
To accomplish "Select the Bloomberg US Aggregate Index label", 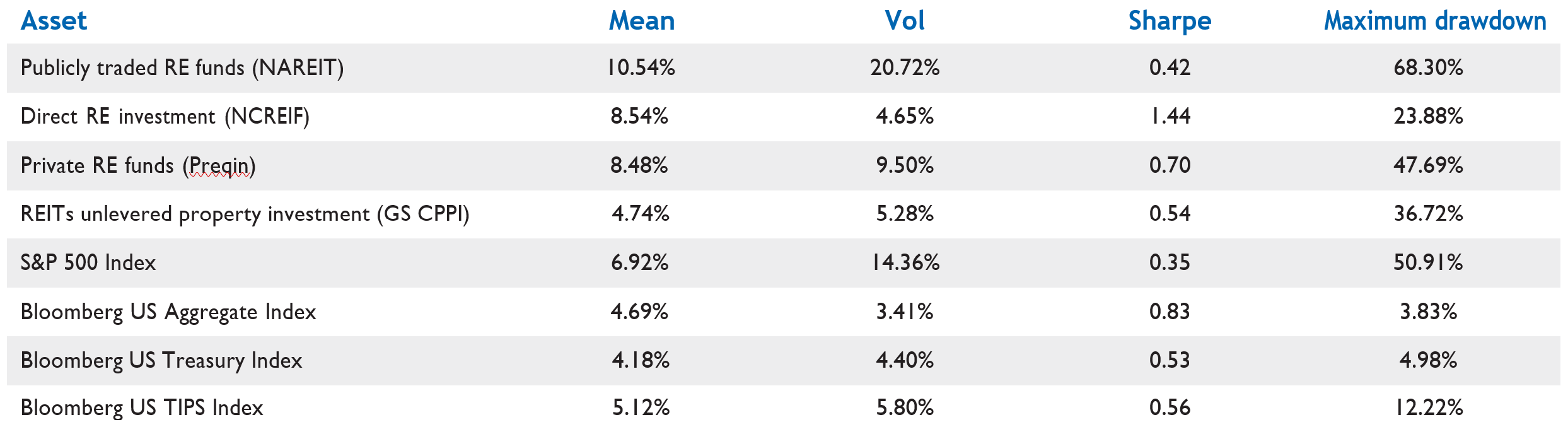I will click(168, 312).
